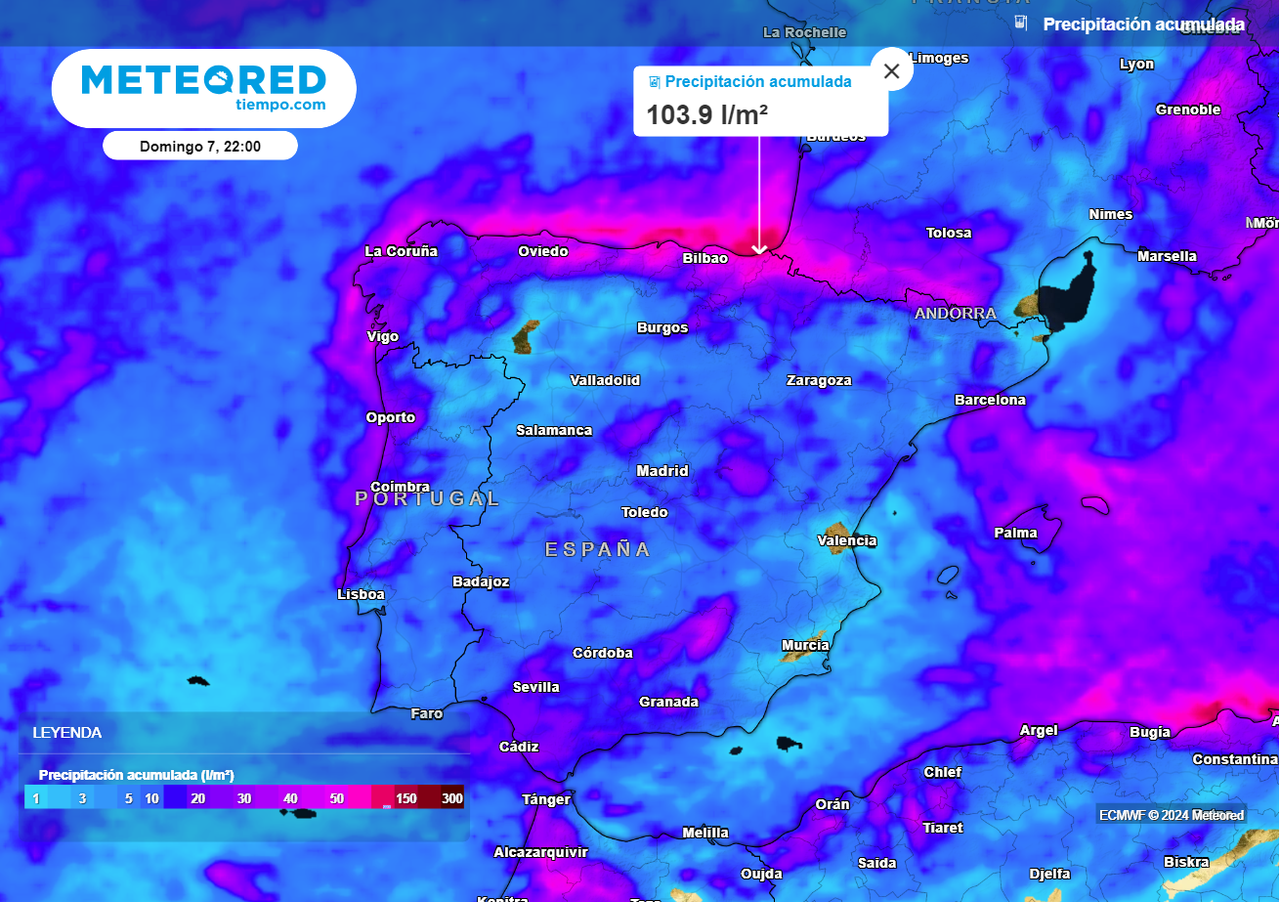Click the Sevilla city label
1280x902 pixels.
(x=536, y=687)
